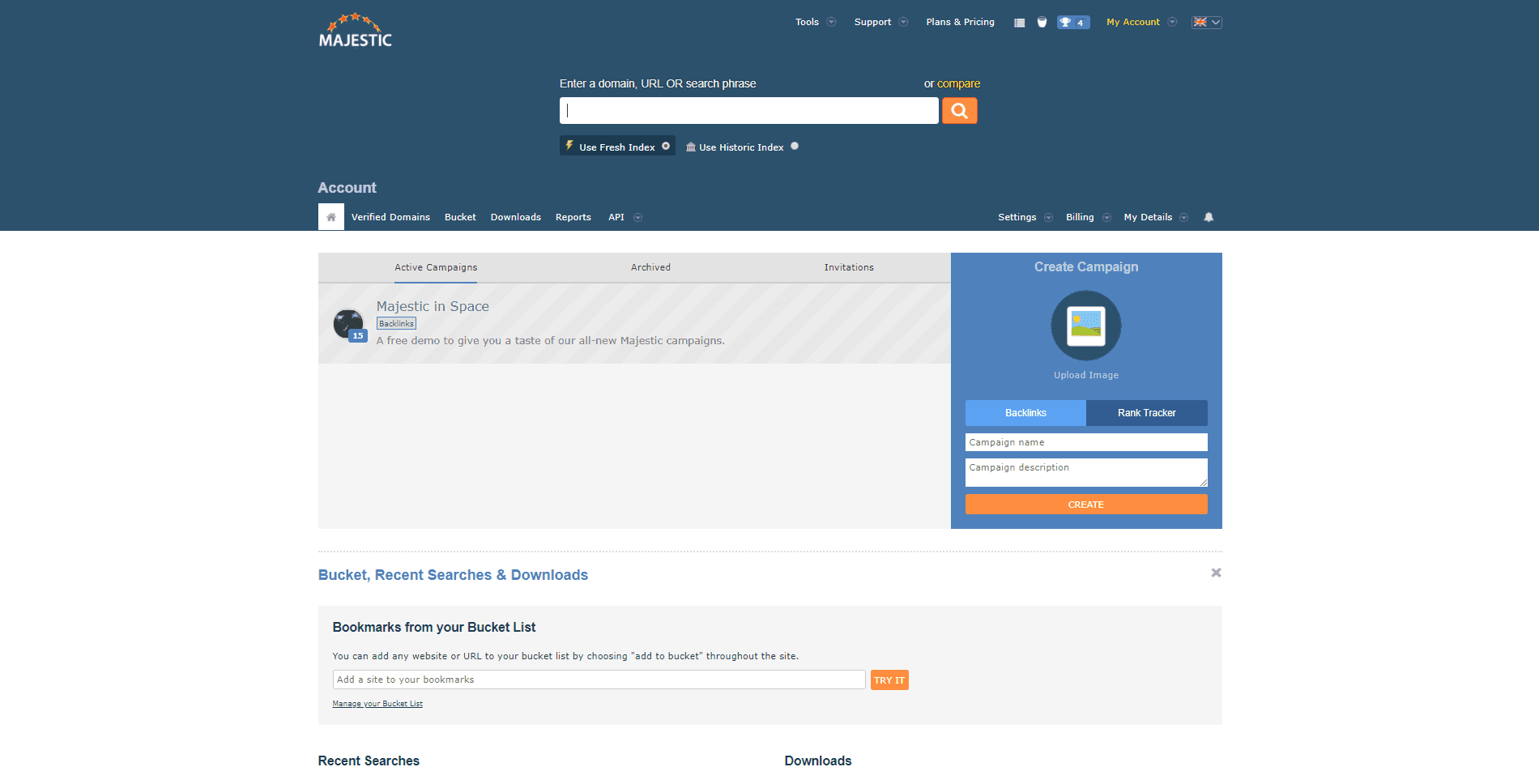Click the Support menu label
This screenshot has width=1539, height=784.
coord(872,22)
